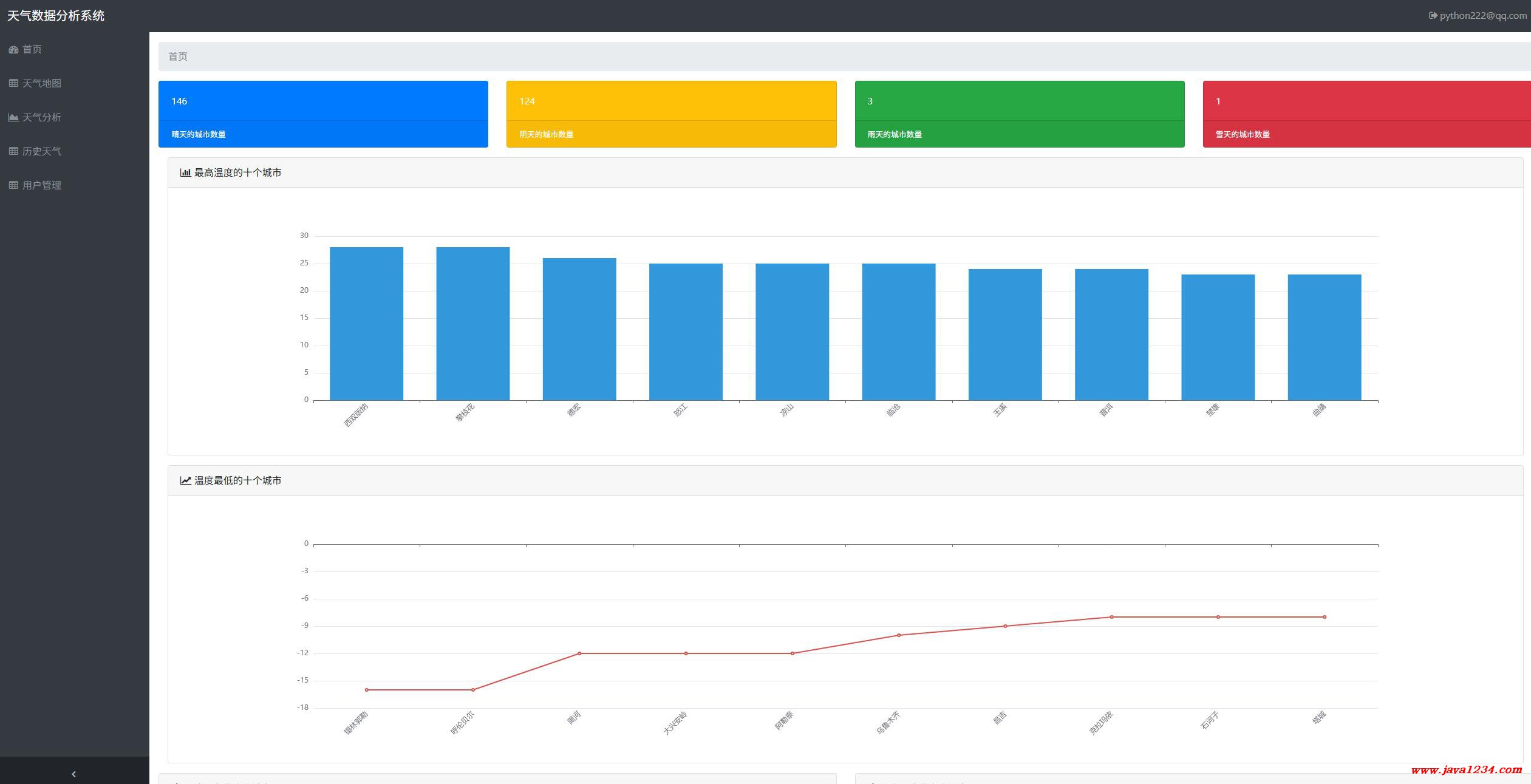
Task: Open the 历史天气 menu item
Action: (41, 151)
